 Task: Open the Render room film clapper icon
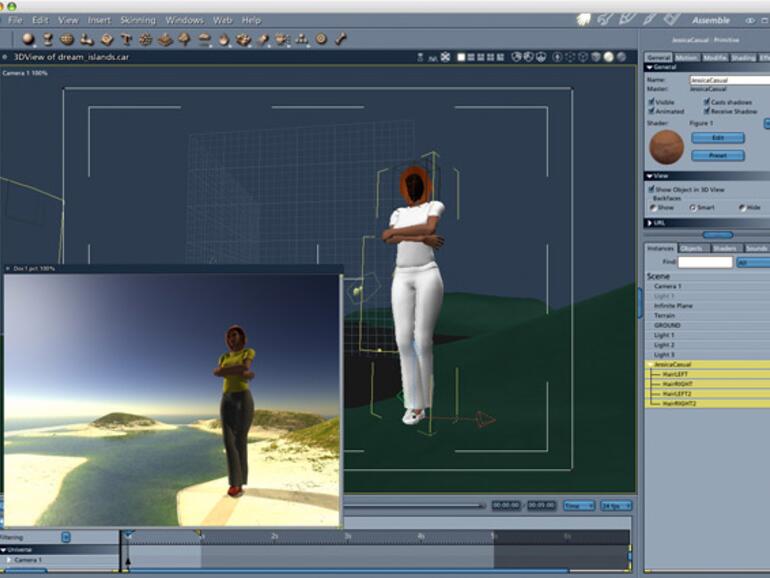[x=673, y=19]
